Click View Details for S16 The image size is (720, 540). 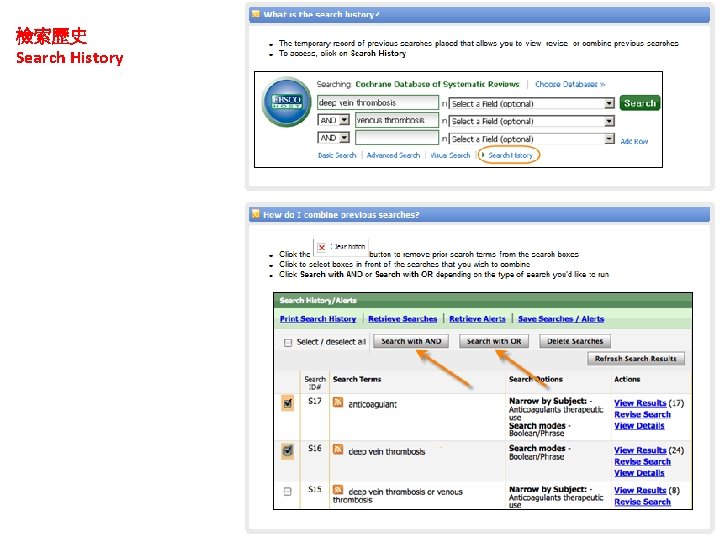tap(639, 473)
